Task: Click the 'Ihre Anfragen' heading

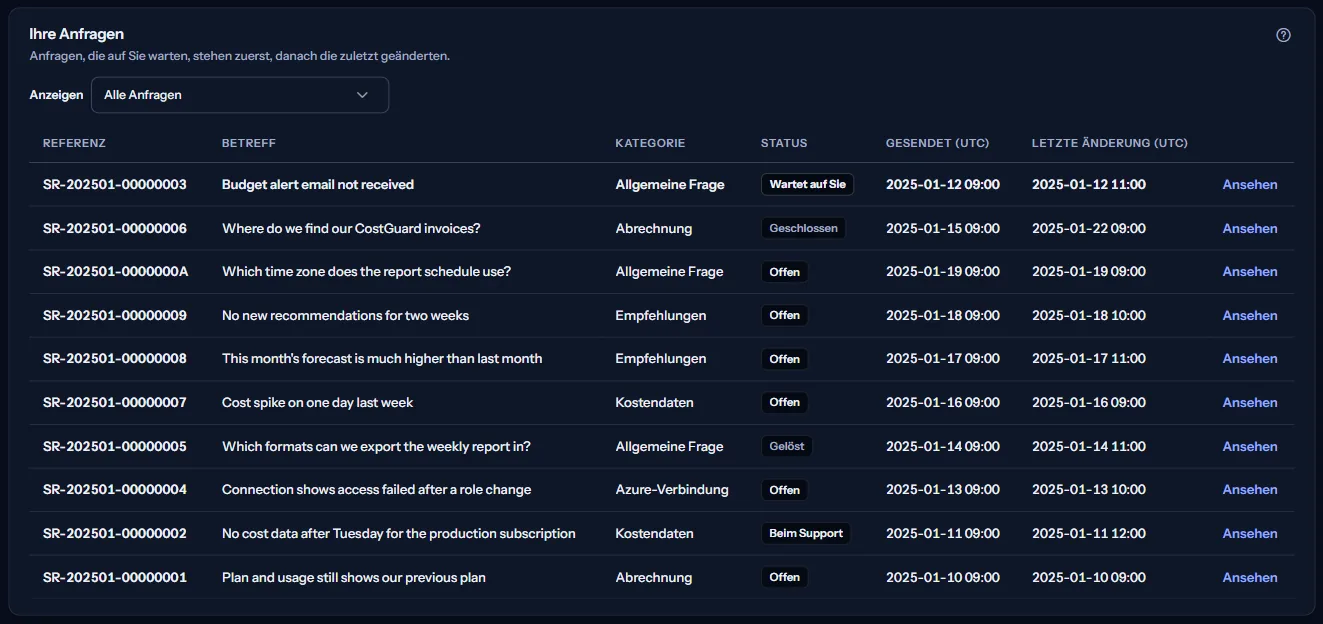Action: [x=77, y=34]
